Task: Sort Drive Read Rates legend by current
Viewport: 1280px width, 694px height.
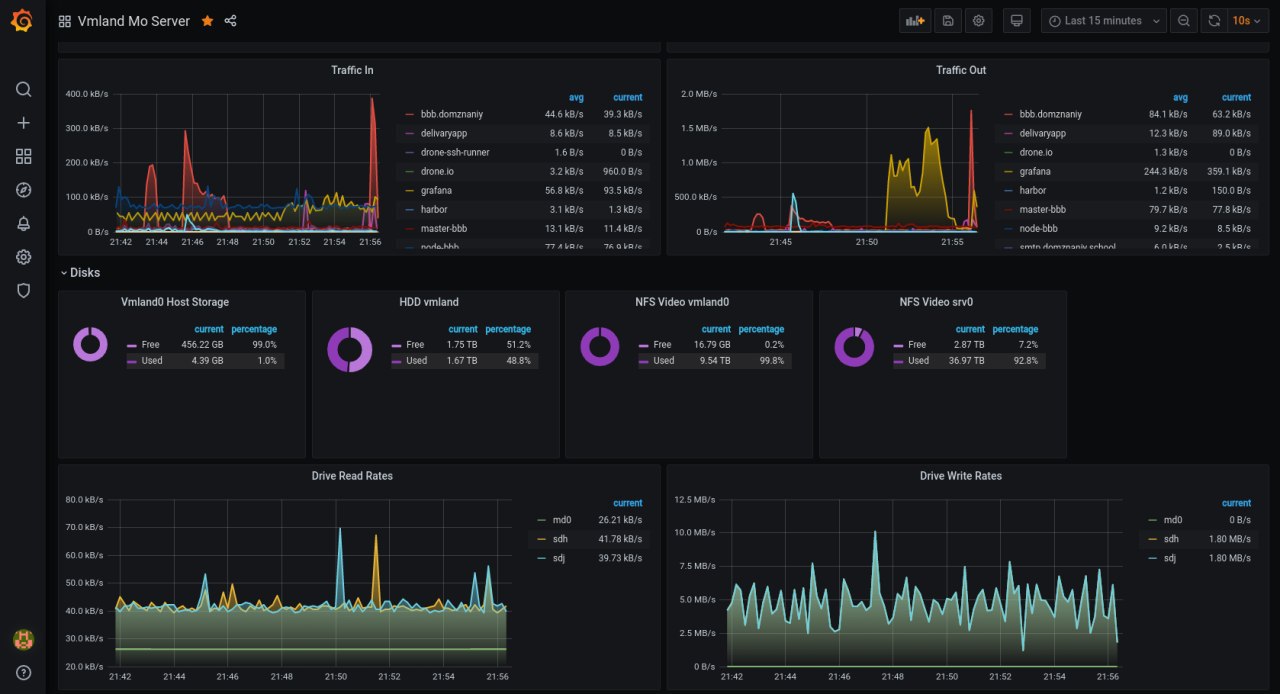Action: click(x=628, y=503)
